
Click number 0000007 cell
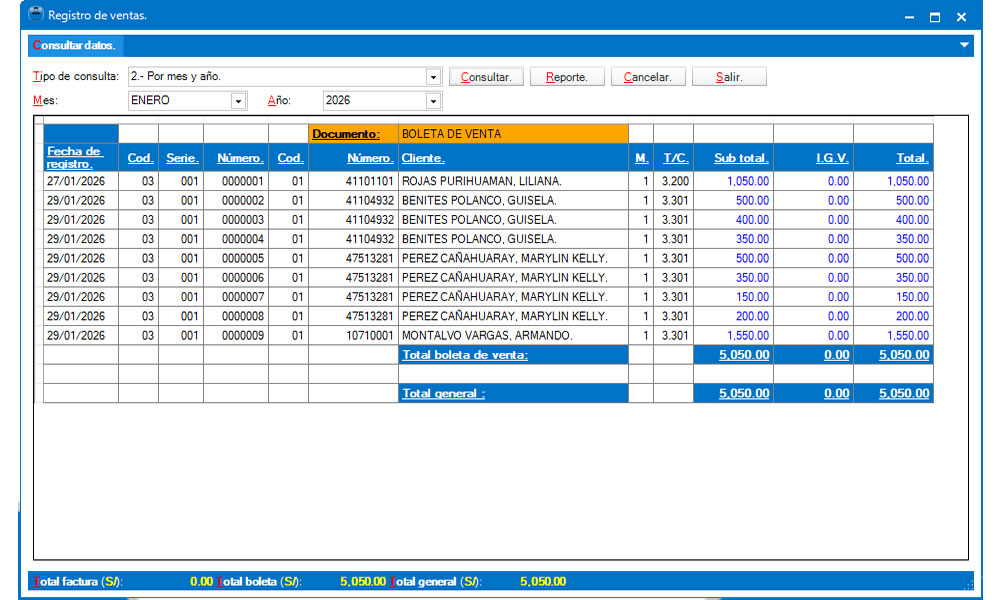coord(236,296)
